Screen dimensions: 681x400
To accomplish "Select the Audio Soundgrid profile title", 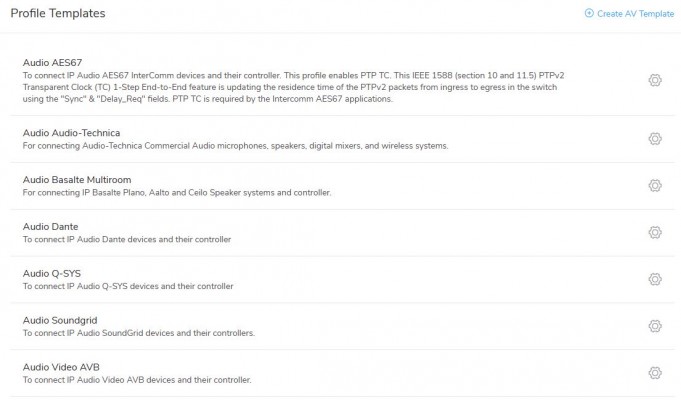I will [60, 321].
